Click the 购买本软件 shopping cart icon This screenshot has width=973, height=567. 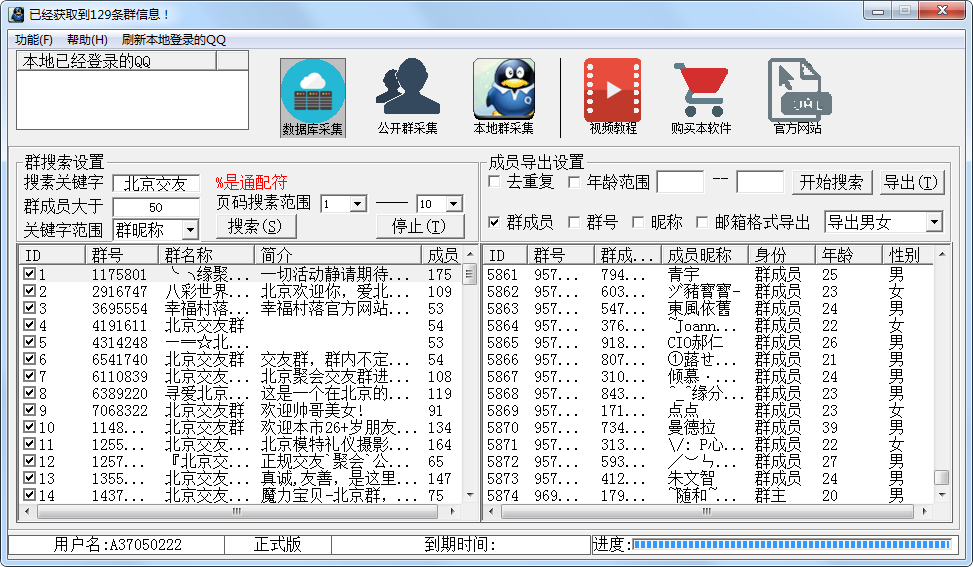click(700, 90)
